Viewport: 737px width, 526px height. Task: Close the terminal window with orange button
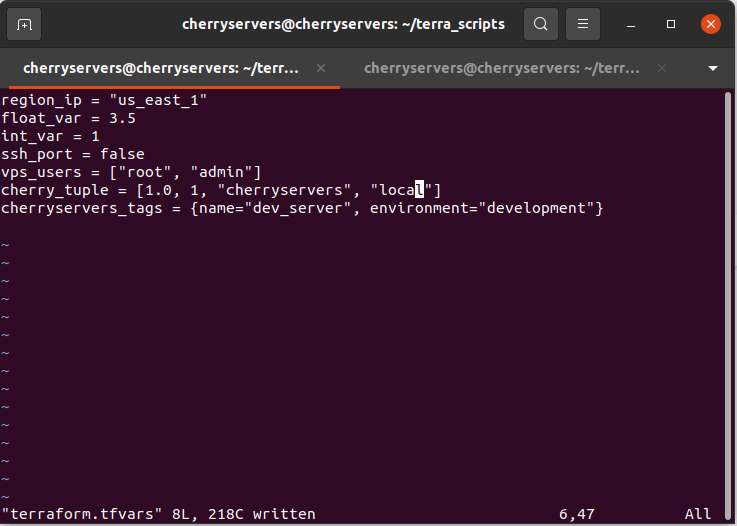tap(710, 24)
